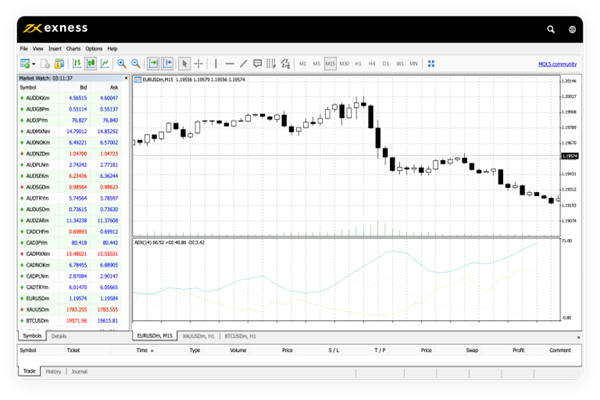Select AUDNZDm row in Market Watch
This screenshot has height=400, width=600.
69,154
